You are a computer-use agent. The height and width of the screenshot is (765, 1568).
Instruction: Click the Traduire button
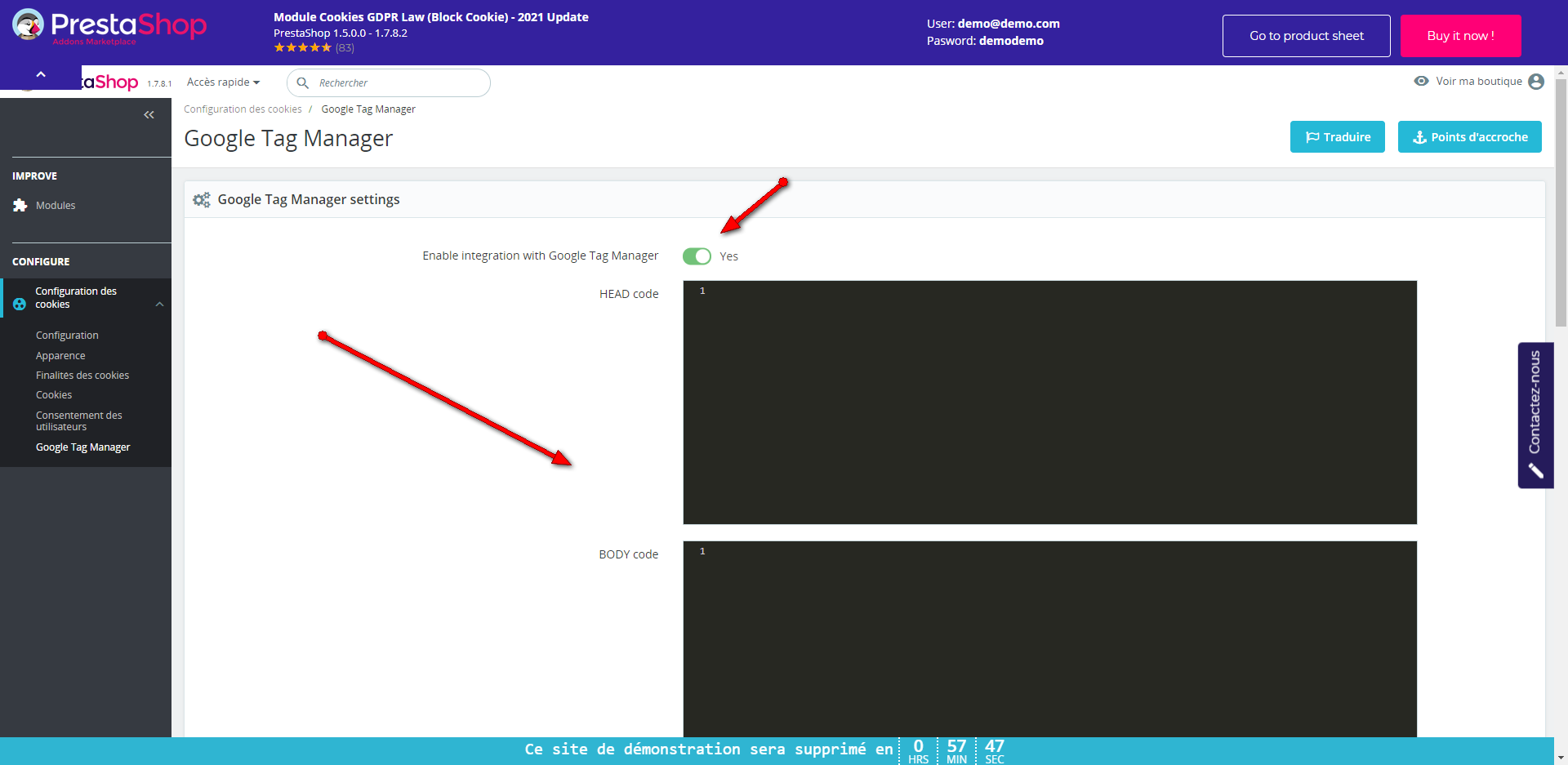tap(1338, 137)
